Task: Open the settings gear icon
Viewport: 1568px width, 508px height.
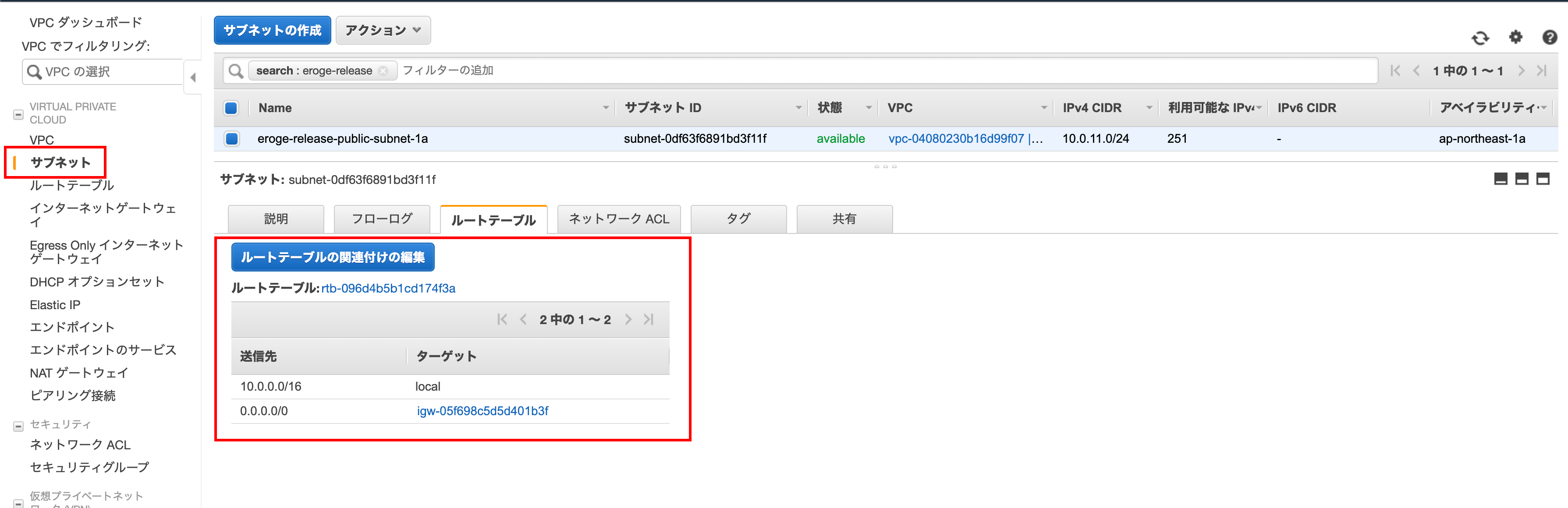Action: 1515,38
